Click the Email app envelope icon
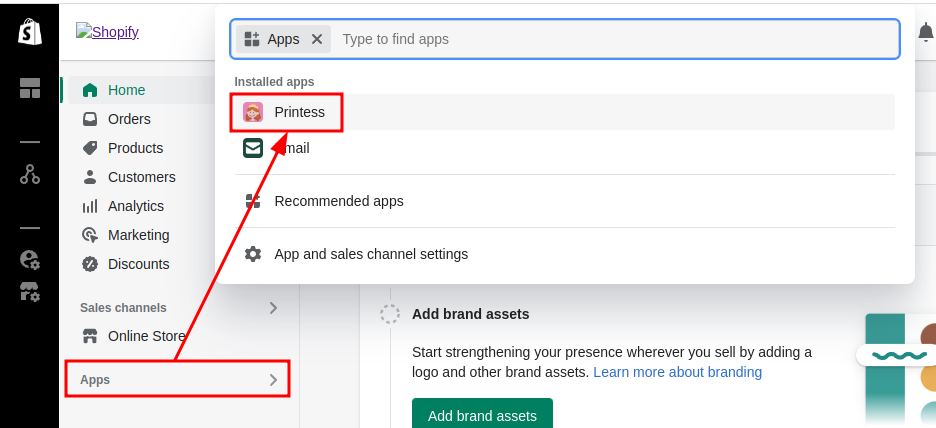This screenshot has width=936, height=428. pos(253,148)
